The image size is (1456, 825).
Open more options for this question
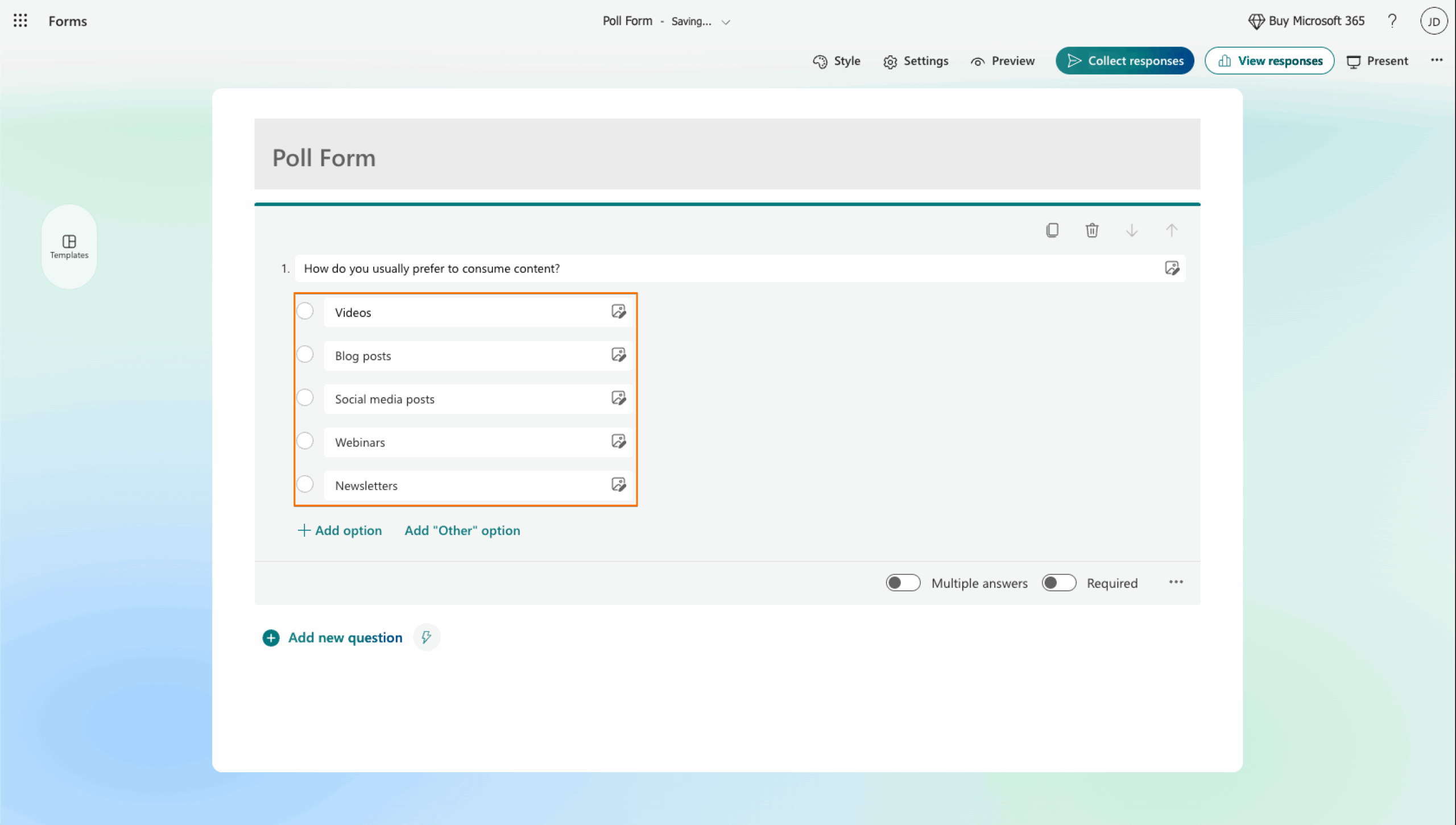click(1176, 582)
